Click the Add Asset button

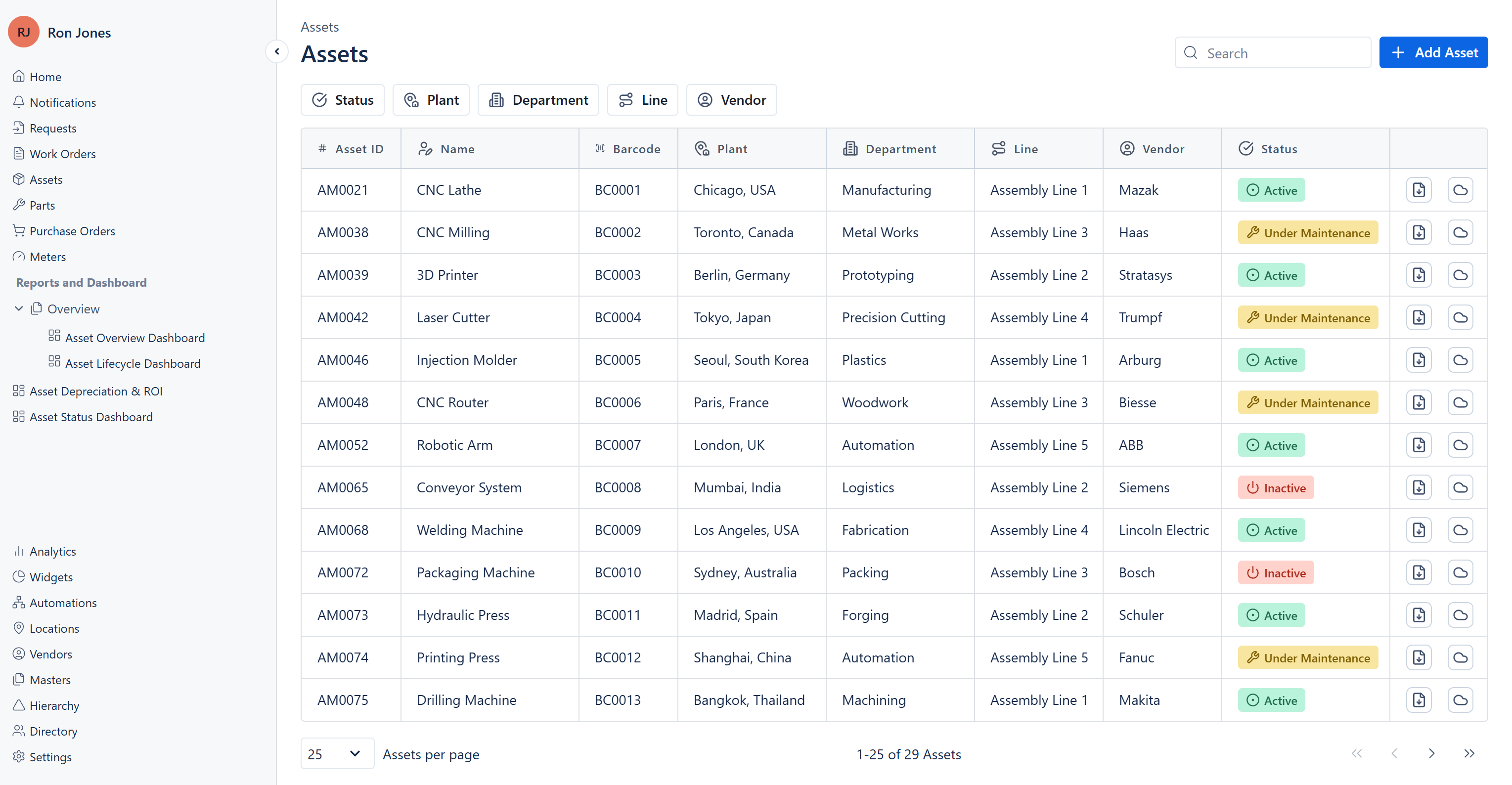point(1433,53)
